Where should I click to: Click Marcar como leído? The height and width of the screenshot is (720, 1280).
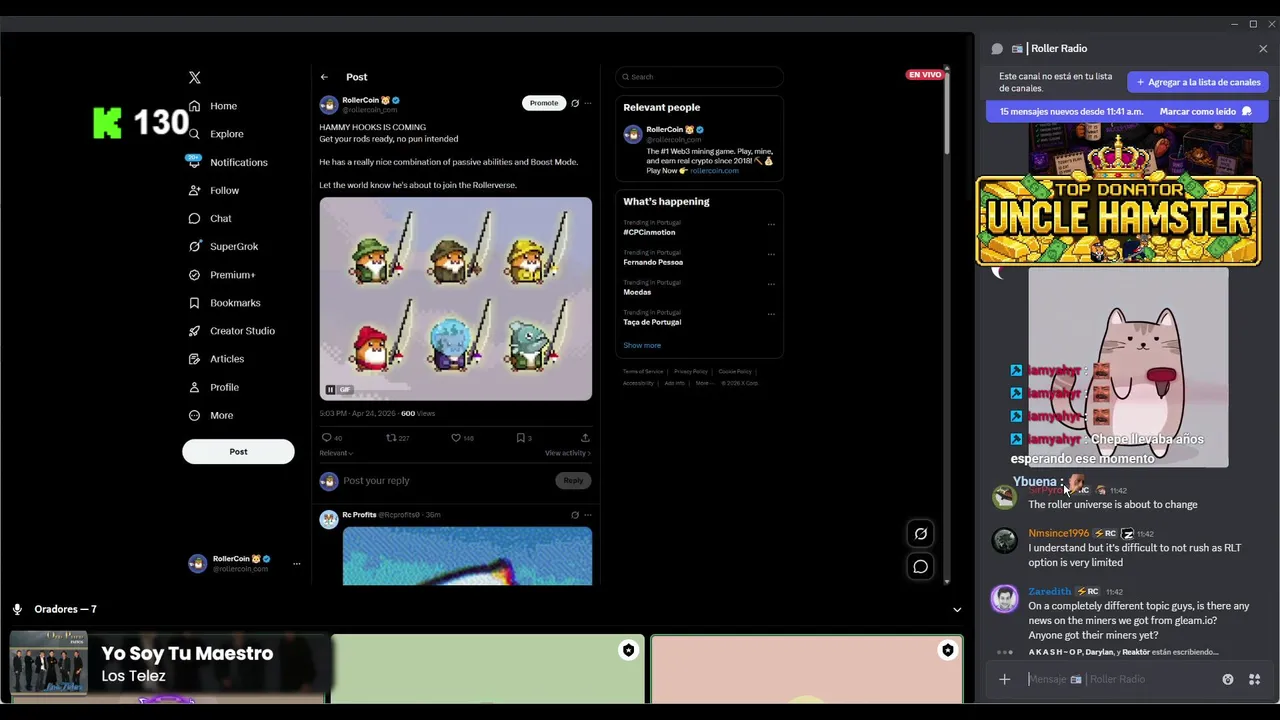[1206, 112]
